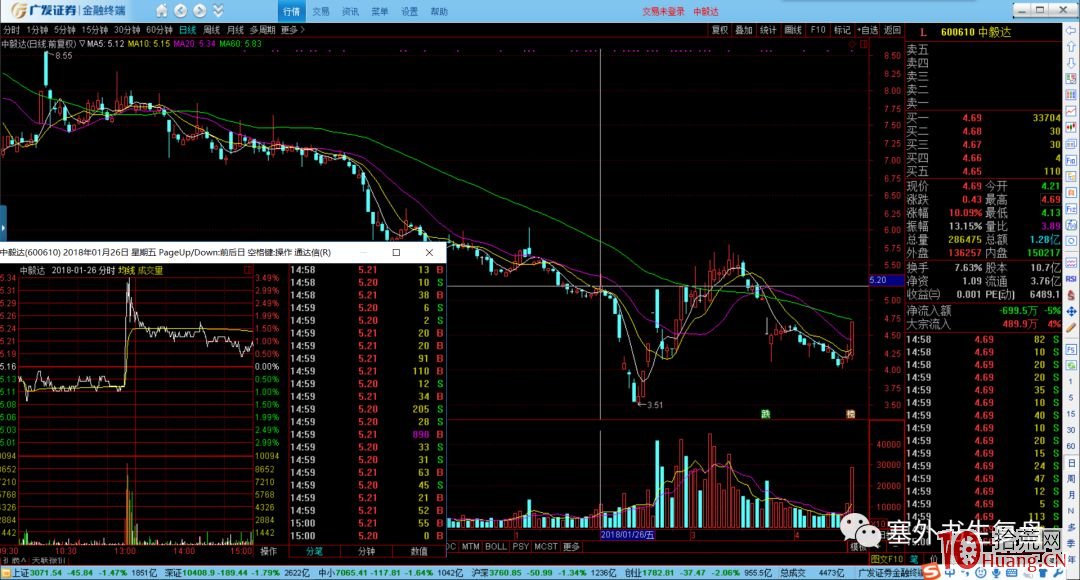The height and width of the screenshot is (580, 1080).
Task: Click the 上证3071.54 index in status bar
Action: [37, 573]
